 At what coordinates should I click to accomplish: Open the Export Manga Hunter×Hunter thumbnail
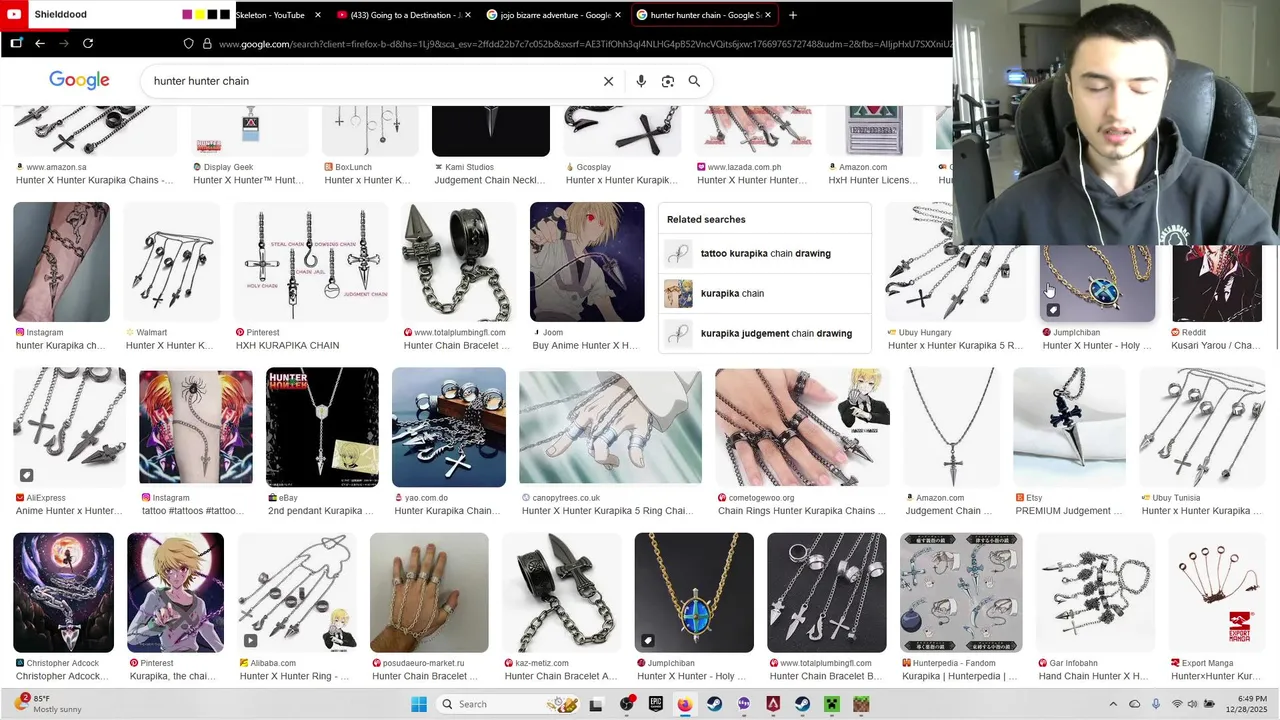(x=1217, y=593)
